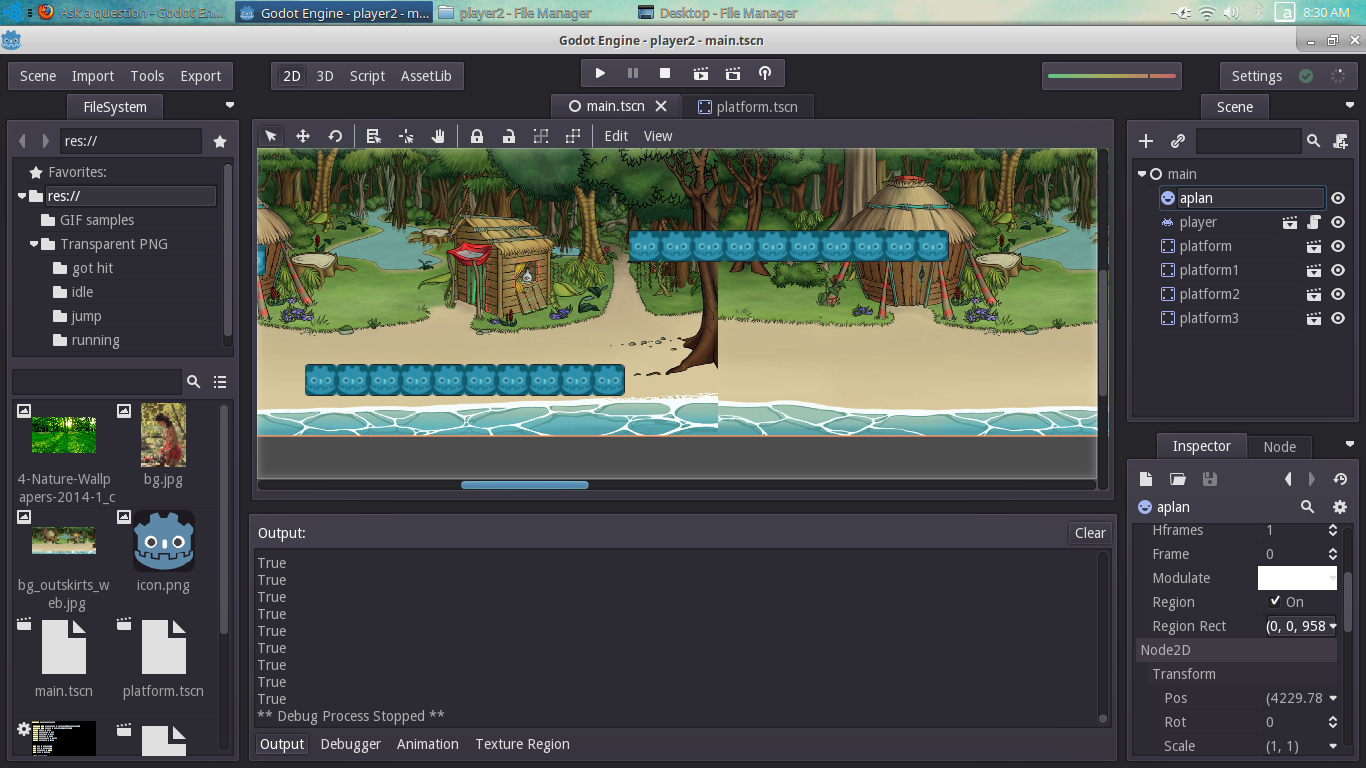Open the scene icon on platform2 node
Image resolution: width=1366 pixels, height=768 pixels.
[x=1314, y=295]
